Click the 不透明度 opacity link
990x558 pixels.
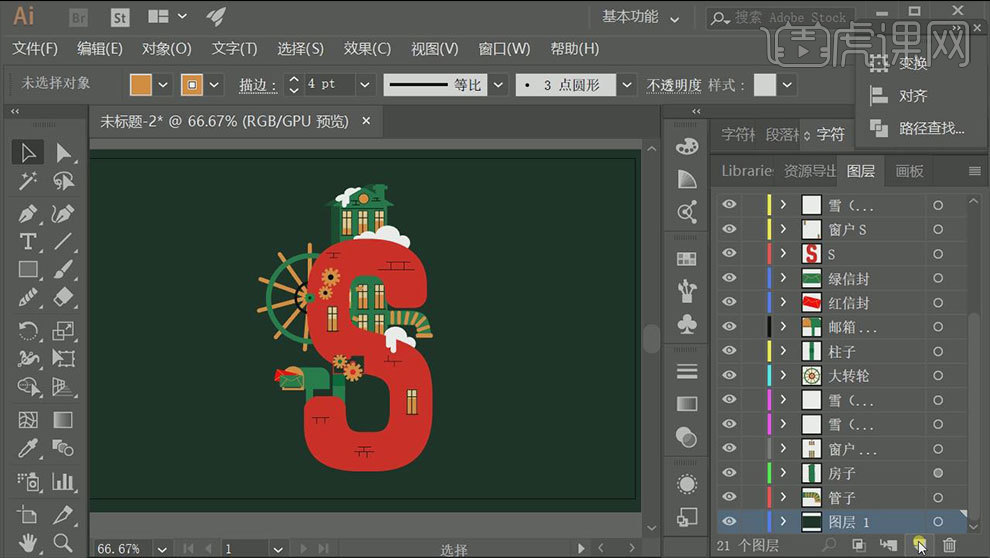(673, 85)
